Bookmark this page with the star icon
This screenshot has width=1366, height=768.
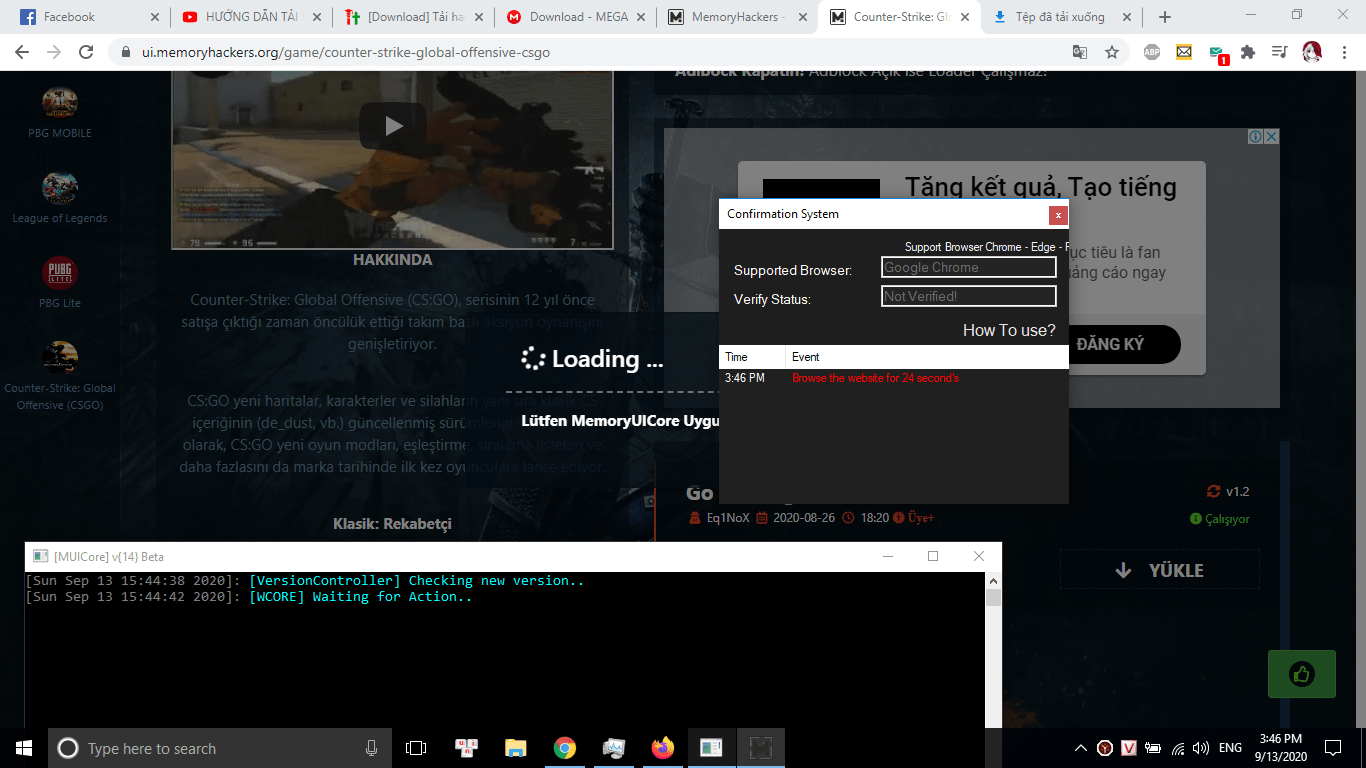point(1112,52)
